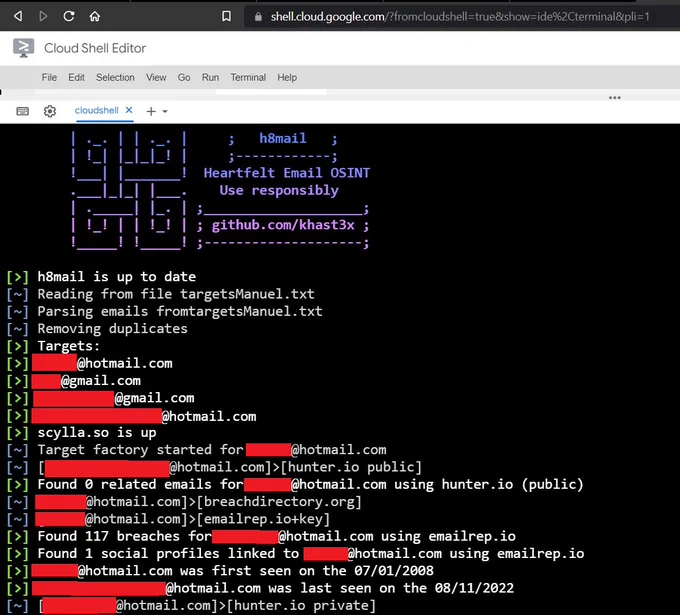Click the 'h8mail' banner title
Image resolution: width=680 pixels, height=615 pixels.
point(283,138)
